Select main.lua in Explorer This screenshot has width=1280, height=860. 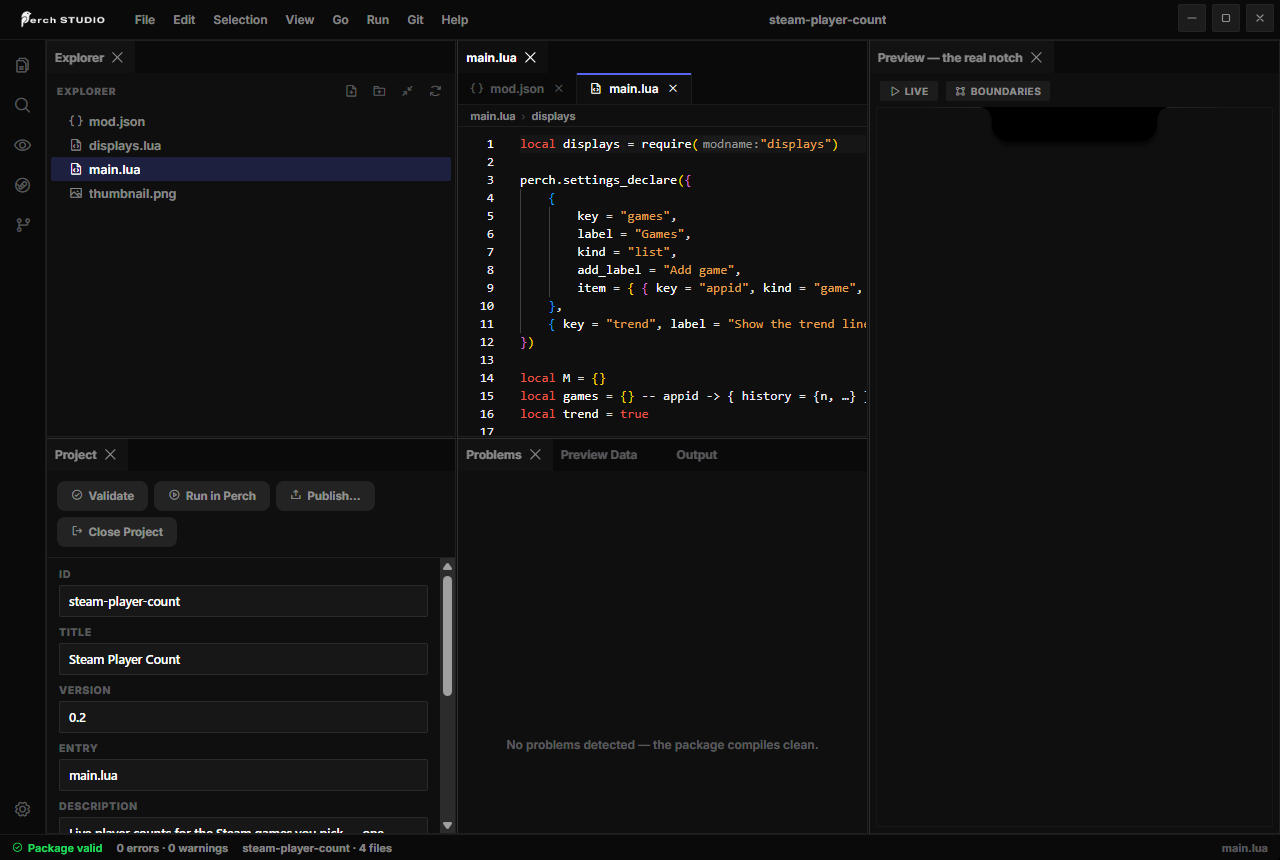click(251, 170)
